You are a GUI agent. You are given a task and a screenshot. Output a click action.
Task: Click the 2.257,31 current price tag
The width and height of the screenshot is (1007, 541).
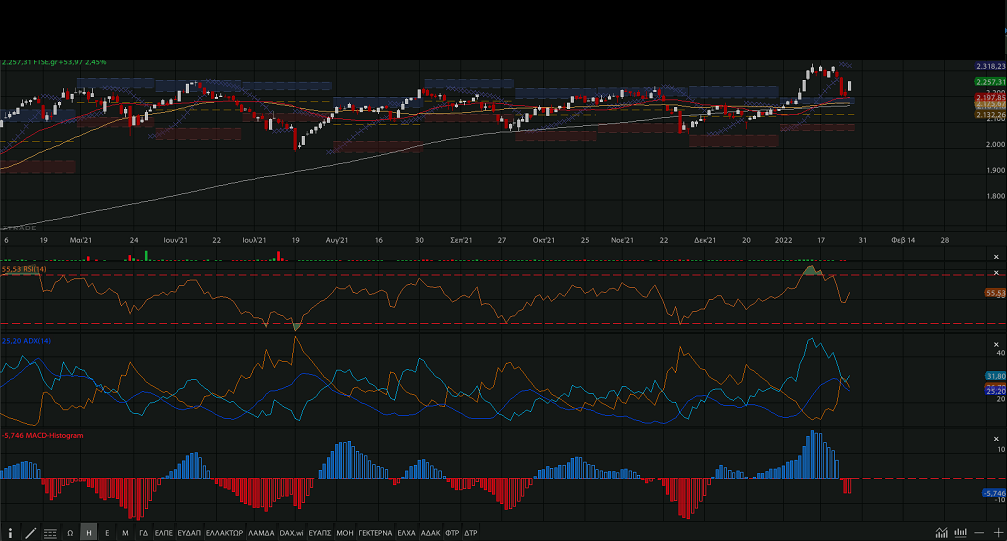pyautogui.click(x=988, y=81)
